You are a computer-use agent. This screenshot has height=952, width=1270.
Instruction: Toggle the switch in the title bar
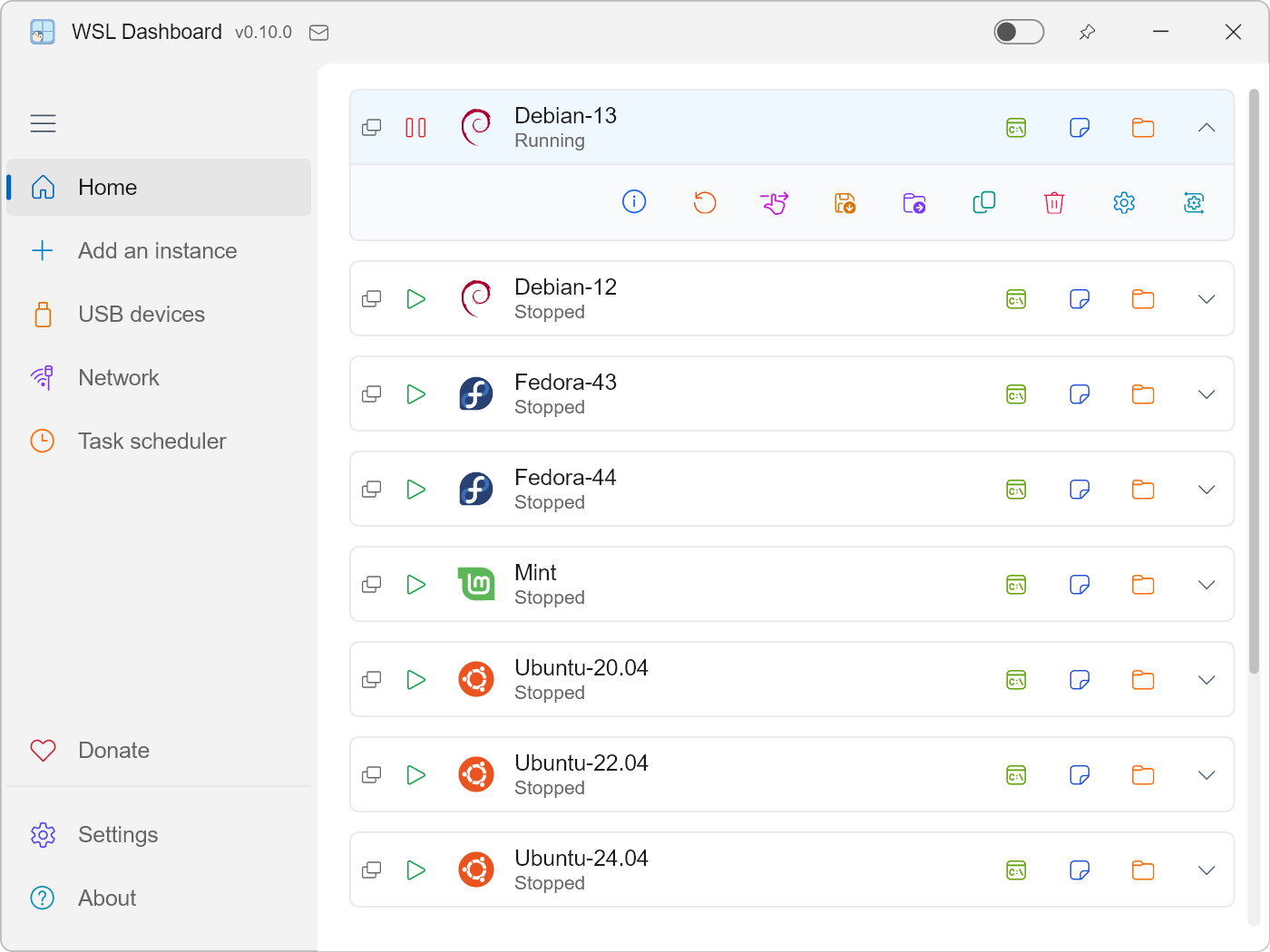(1019, 32)
